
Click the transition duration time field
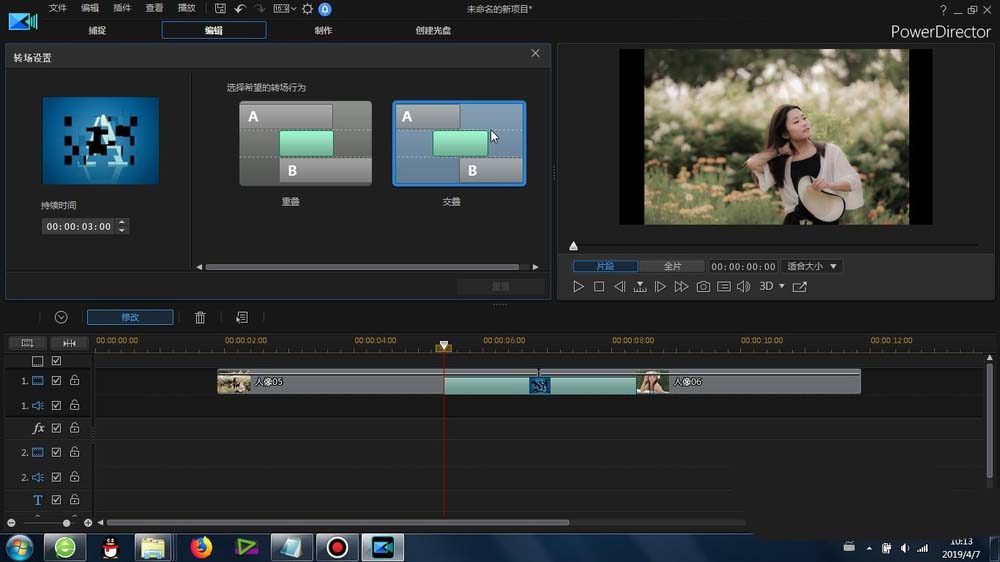pos(78,227)
